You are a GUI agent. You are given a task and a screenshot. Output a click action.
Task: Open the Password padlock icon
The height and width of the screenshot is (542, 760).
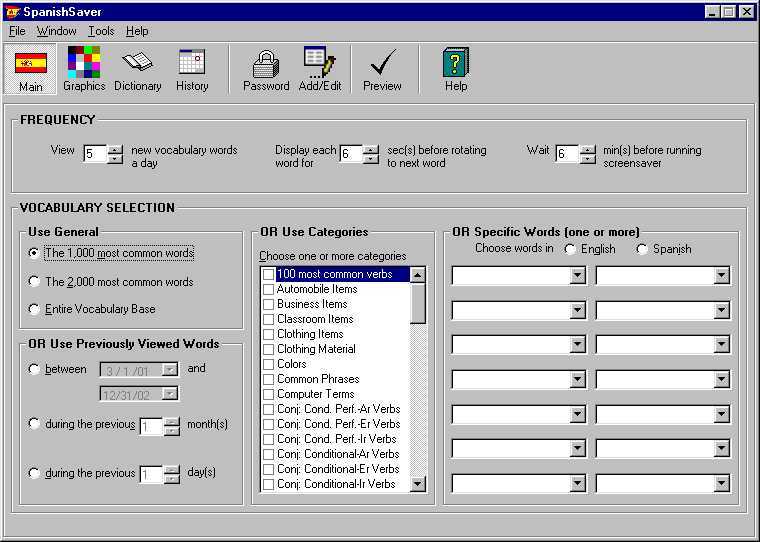(266, 69)
